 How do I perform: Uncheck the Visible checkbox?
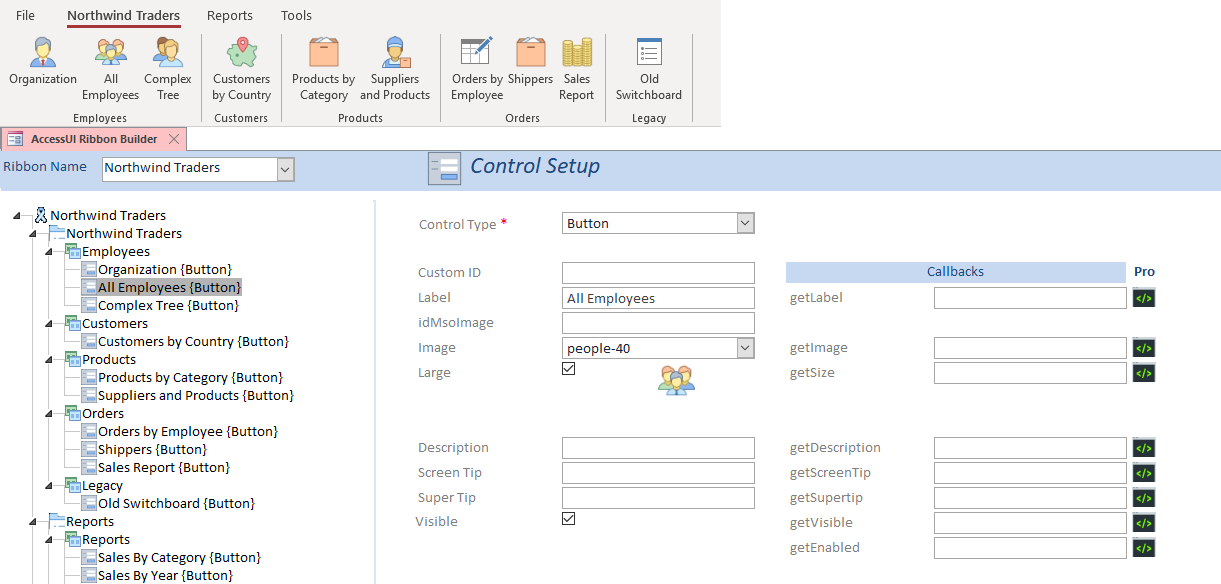569,519
